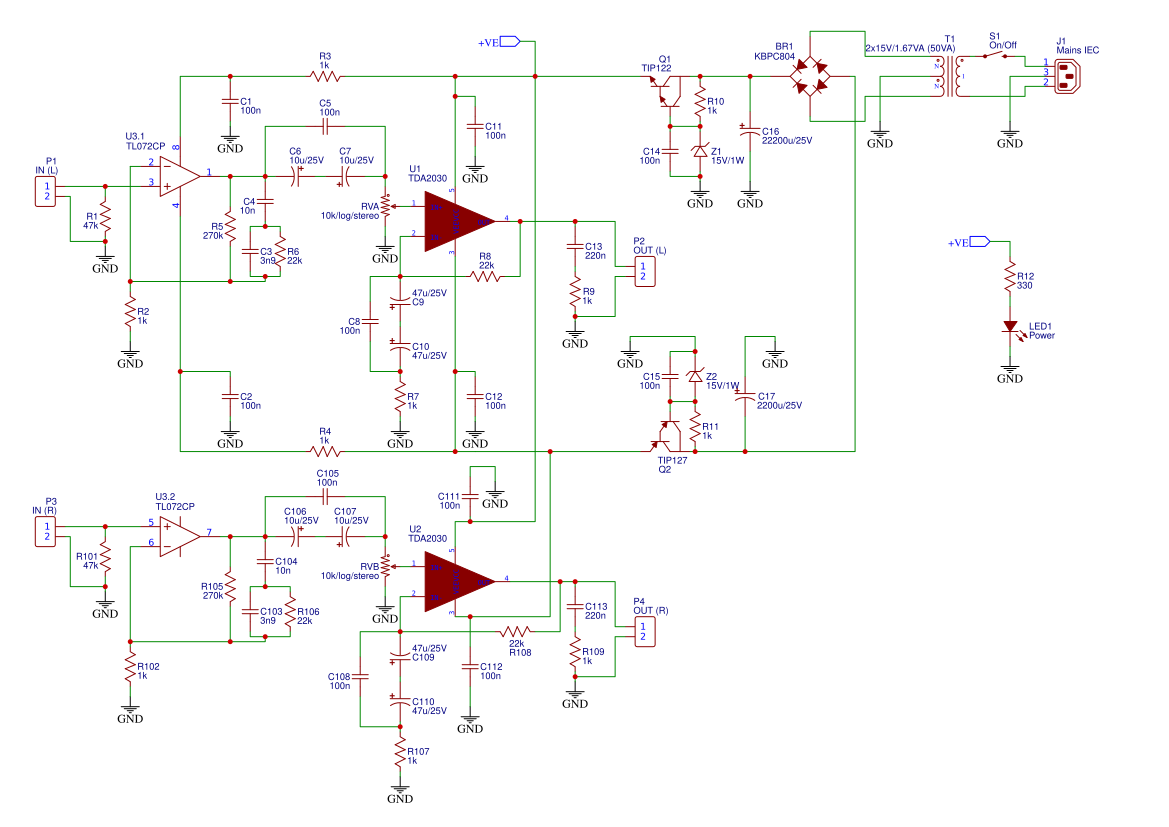Click the '10k/log/stereo' label under RVA
The image size is (1169, 827).
pos(350,216)
